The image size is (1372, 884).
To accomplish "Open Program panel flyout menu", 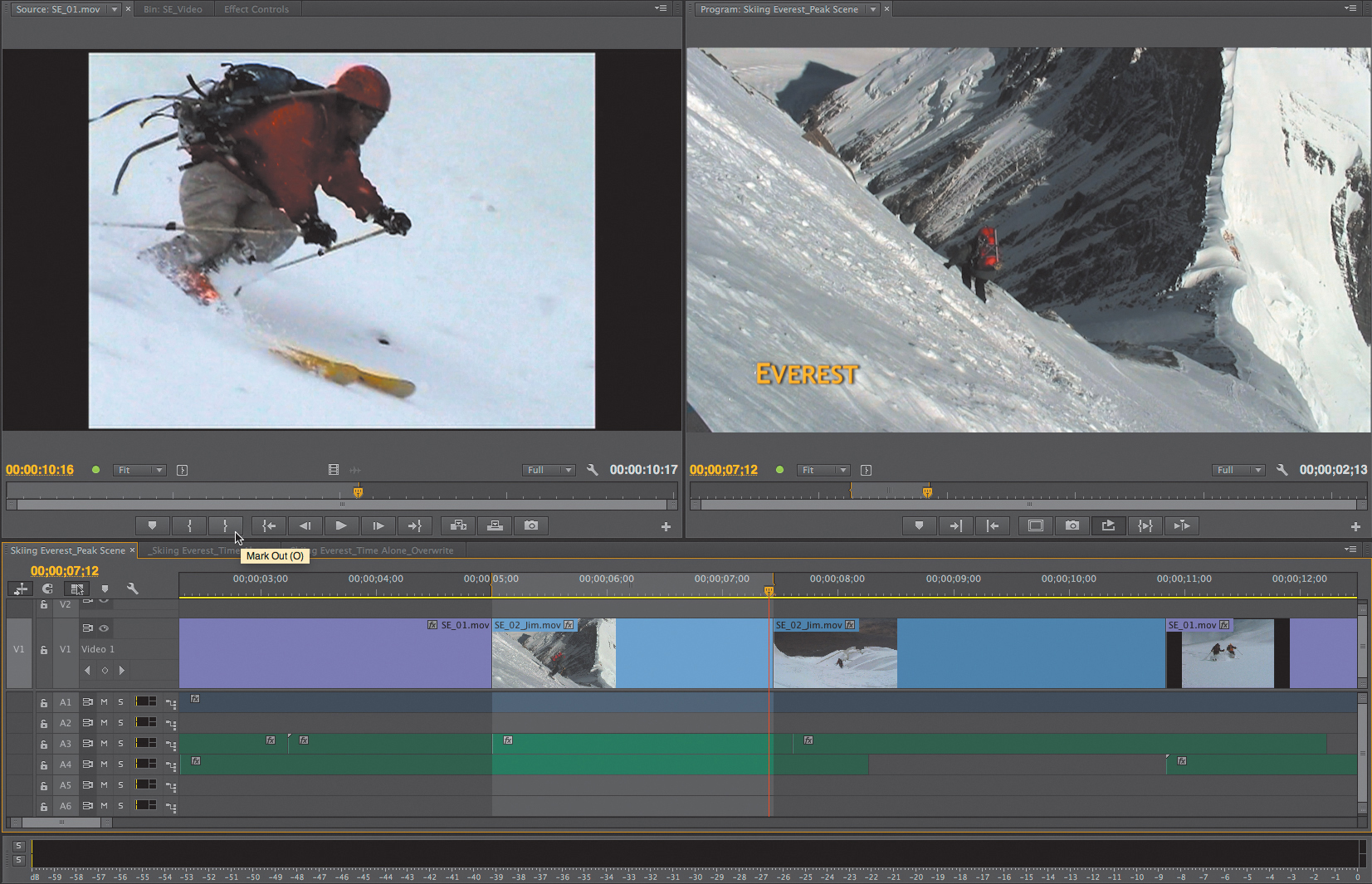I will 1350,8.
